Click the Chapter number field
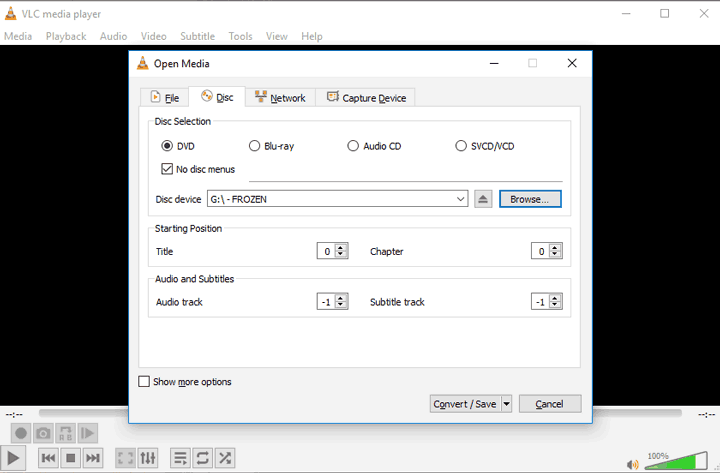This screenshot has height=473, width=720. (541, 251)
